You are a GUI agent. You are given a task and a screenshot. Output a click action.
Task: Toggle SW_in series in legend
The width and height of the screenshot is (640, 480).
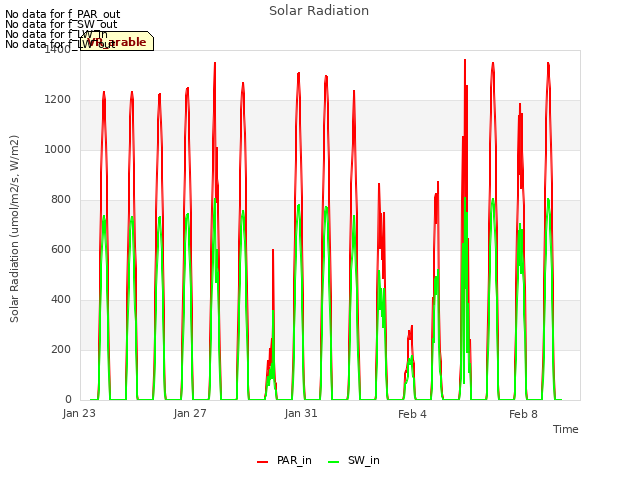(353, 461)
